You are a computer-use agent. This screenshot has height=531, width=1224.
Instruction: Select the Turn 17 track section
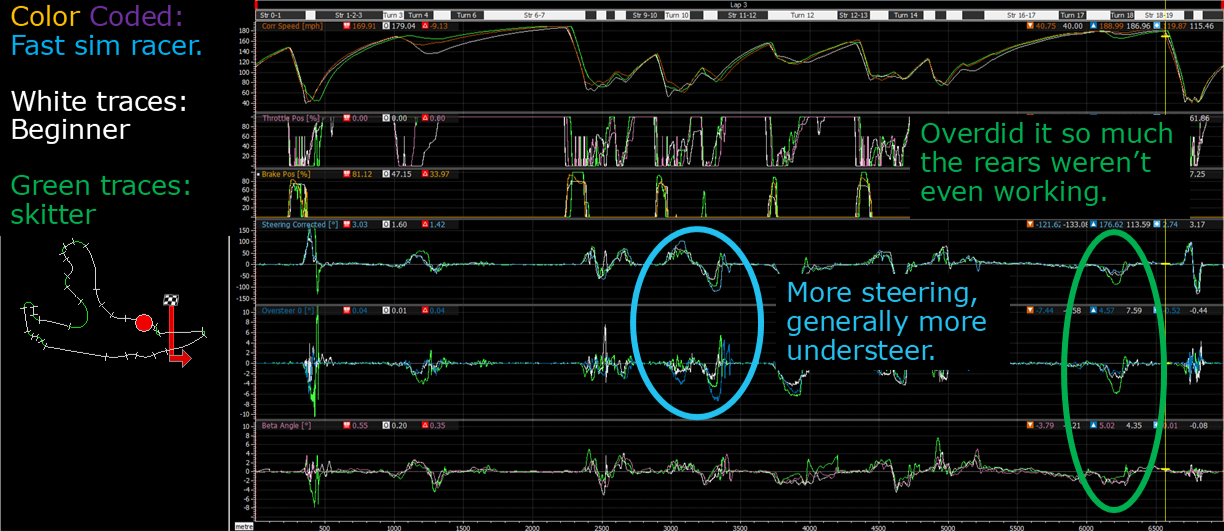1073,16
